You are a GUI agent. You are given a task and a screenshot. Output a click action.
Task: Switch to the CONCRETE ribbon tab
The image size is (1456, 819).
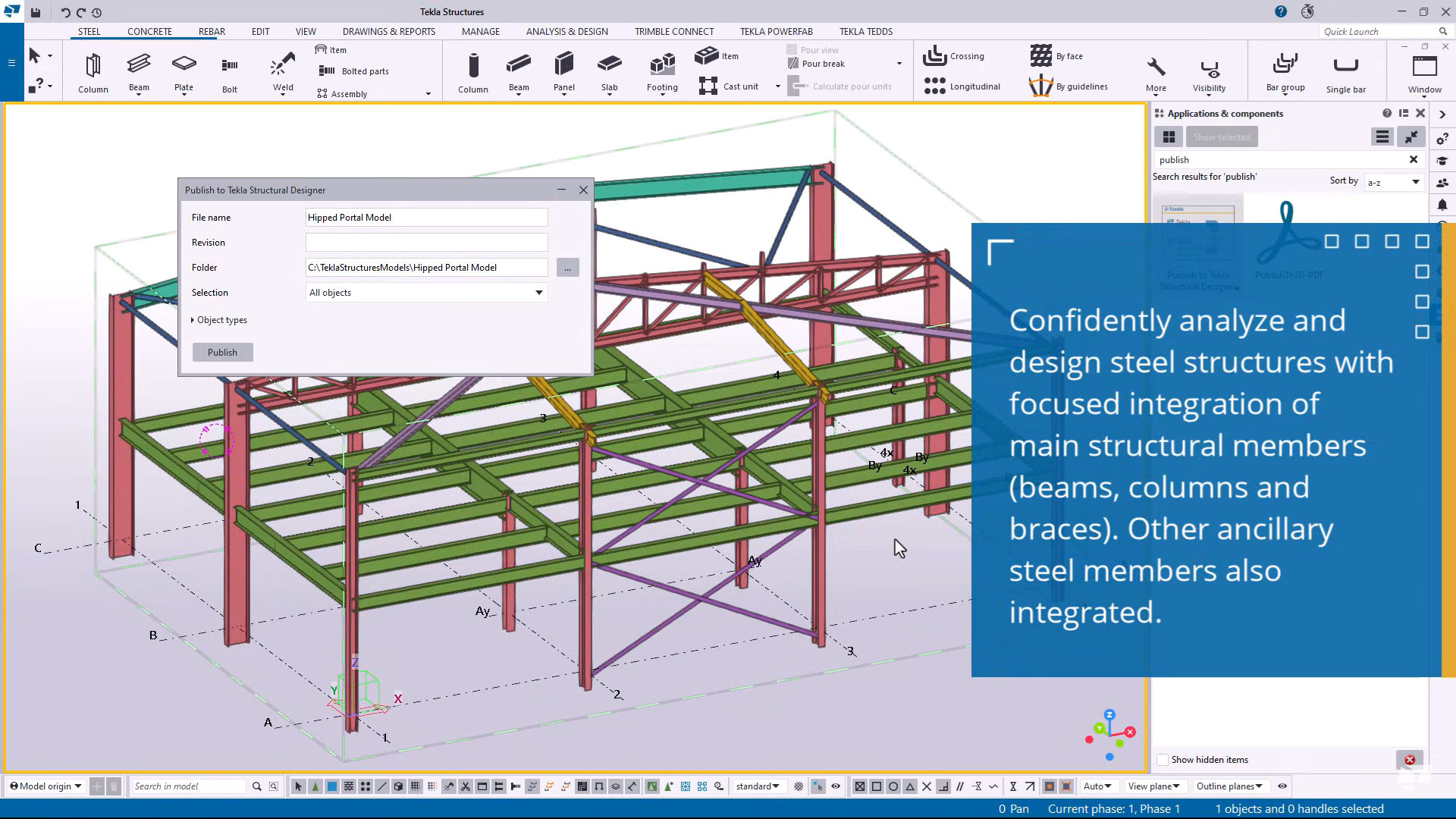tap(149, 31)
